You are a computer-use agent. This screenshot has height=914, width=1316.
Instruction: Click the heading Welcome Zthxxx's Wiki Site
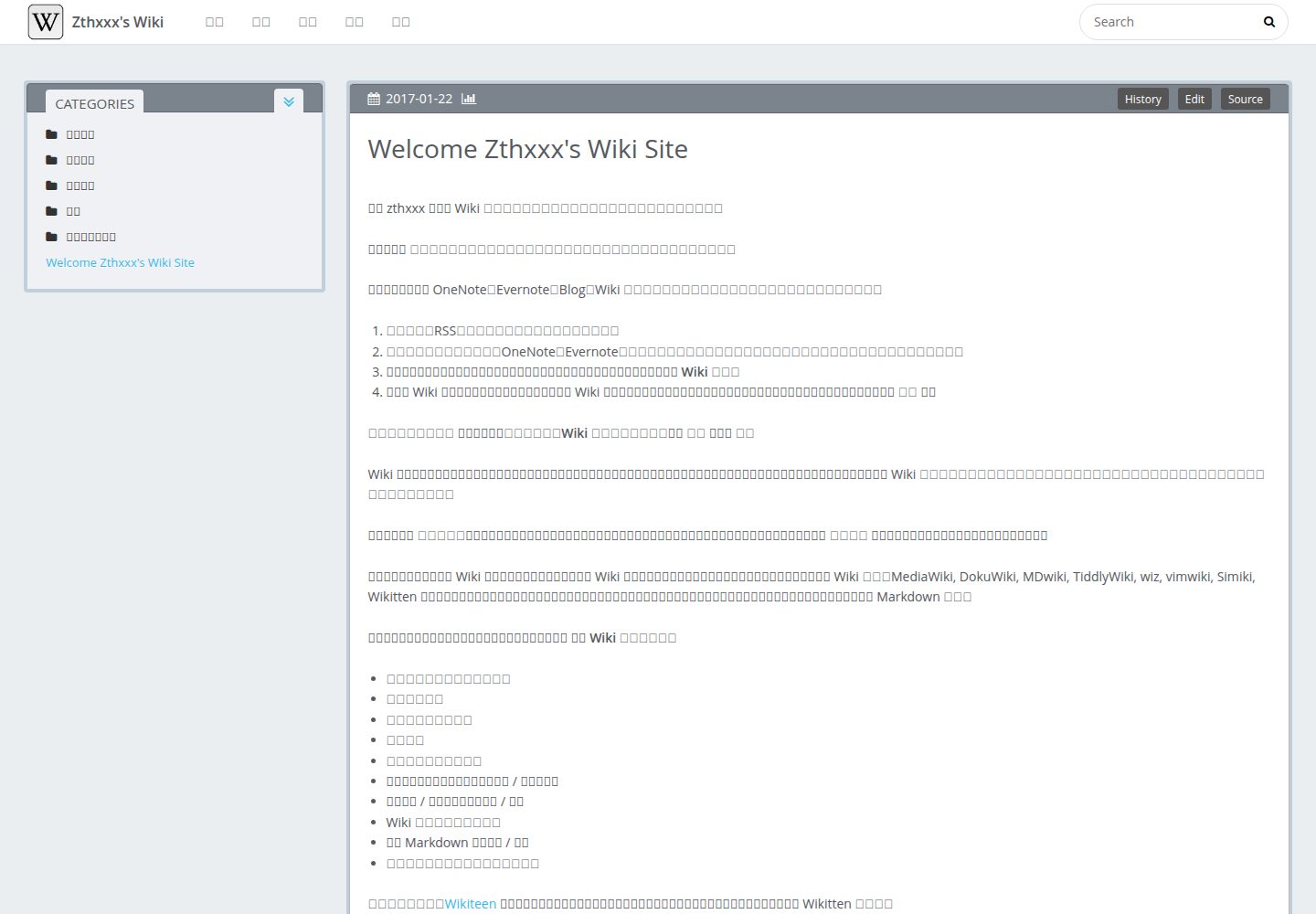coord(527,149)
